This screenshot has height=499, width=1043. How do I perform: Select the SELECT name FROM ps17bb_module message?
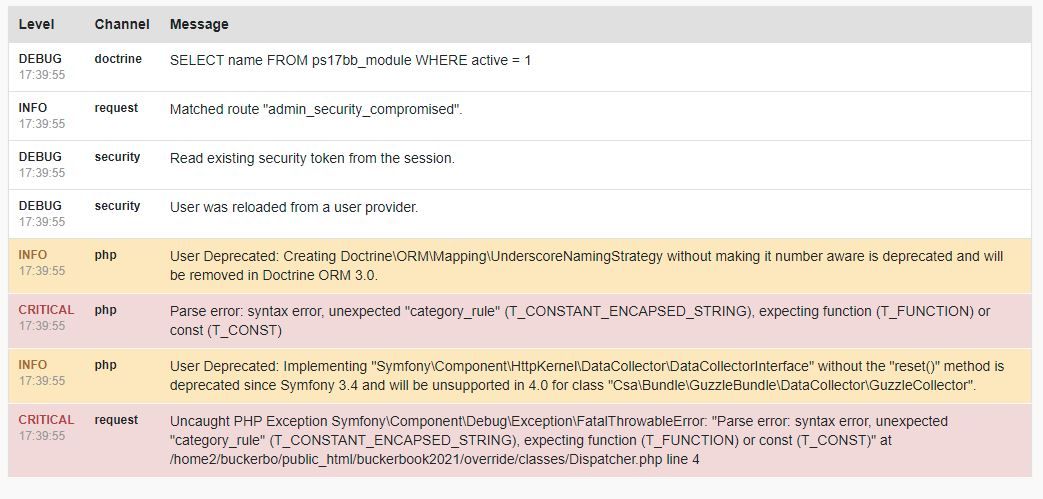click(x=351, y=61)
